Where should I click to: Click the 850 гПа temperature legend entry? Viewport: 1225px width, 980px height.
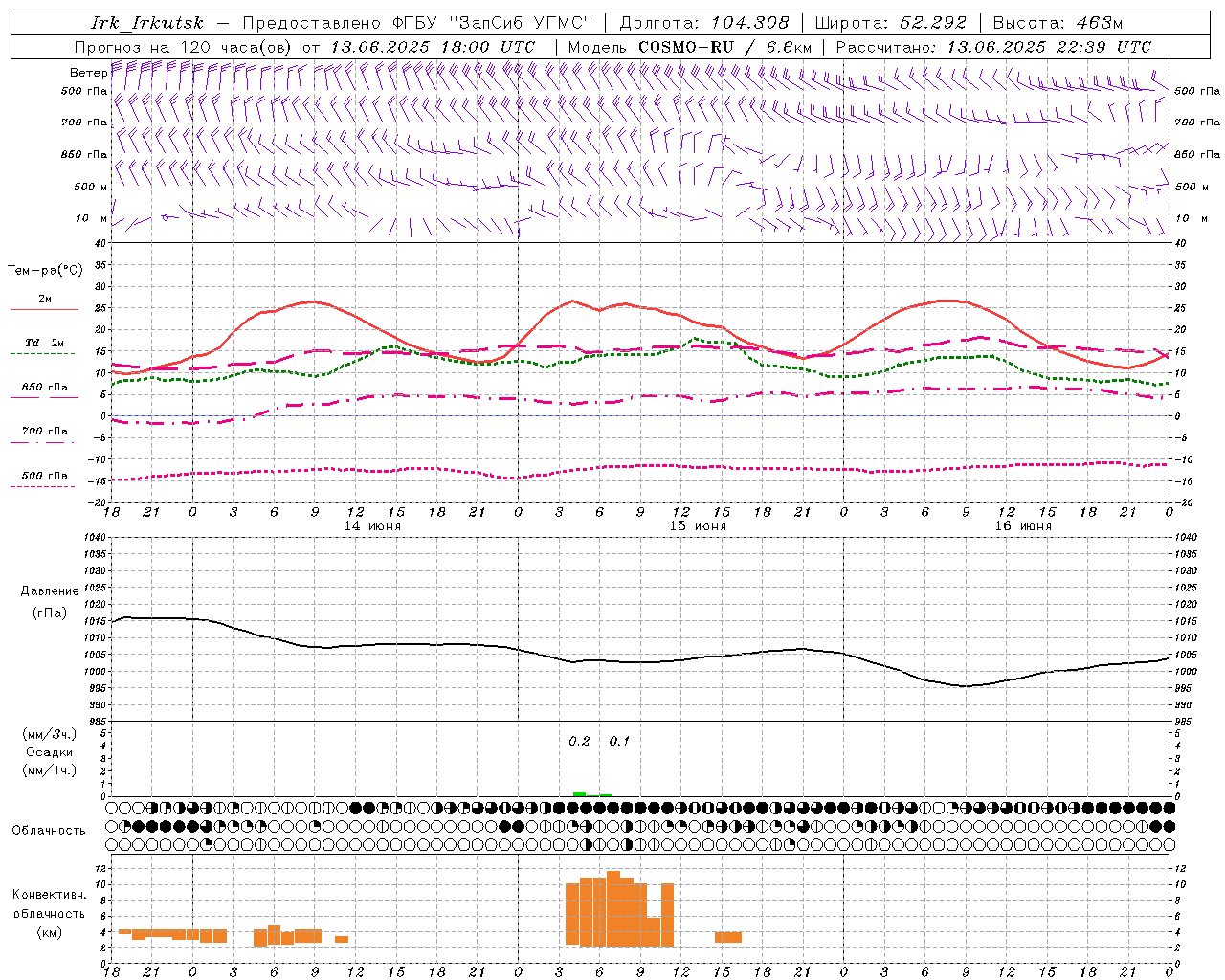(x=45, y=388)
